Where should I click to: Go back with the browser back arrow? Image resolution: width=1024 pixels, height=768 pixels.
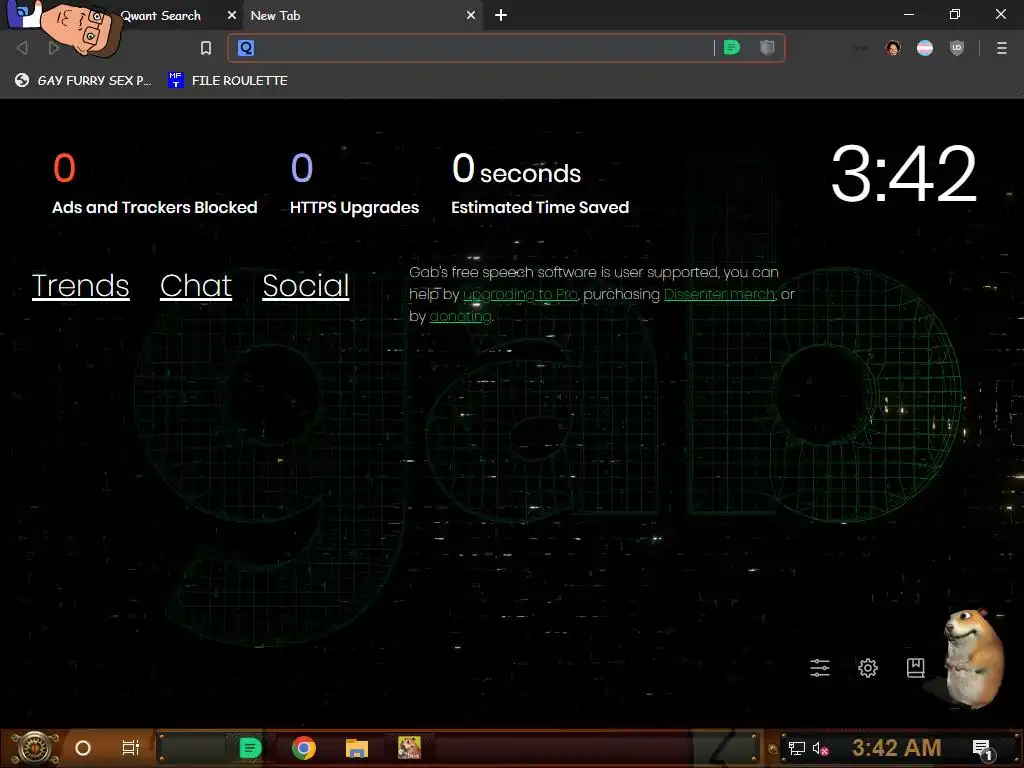point(22,48)
